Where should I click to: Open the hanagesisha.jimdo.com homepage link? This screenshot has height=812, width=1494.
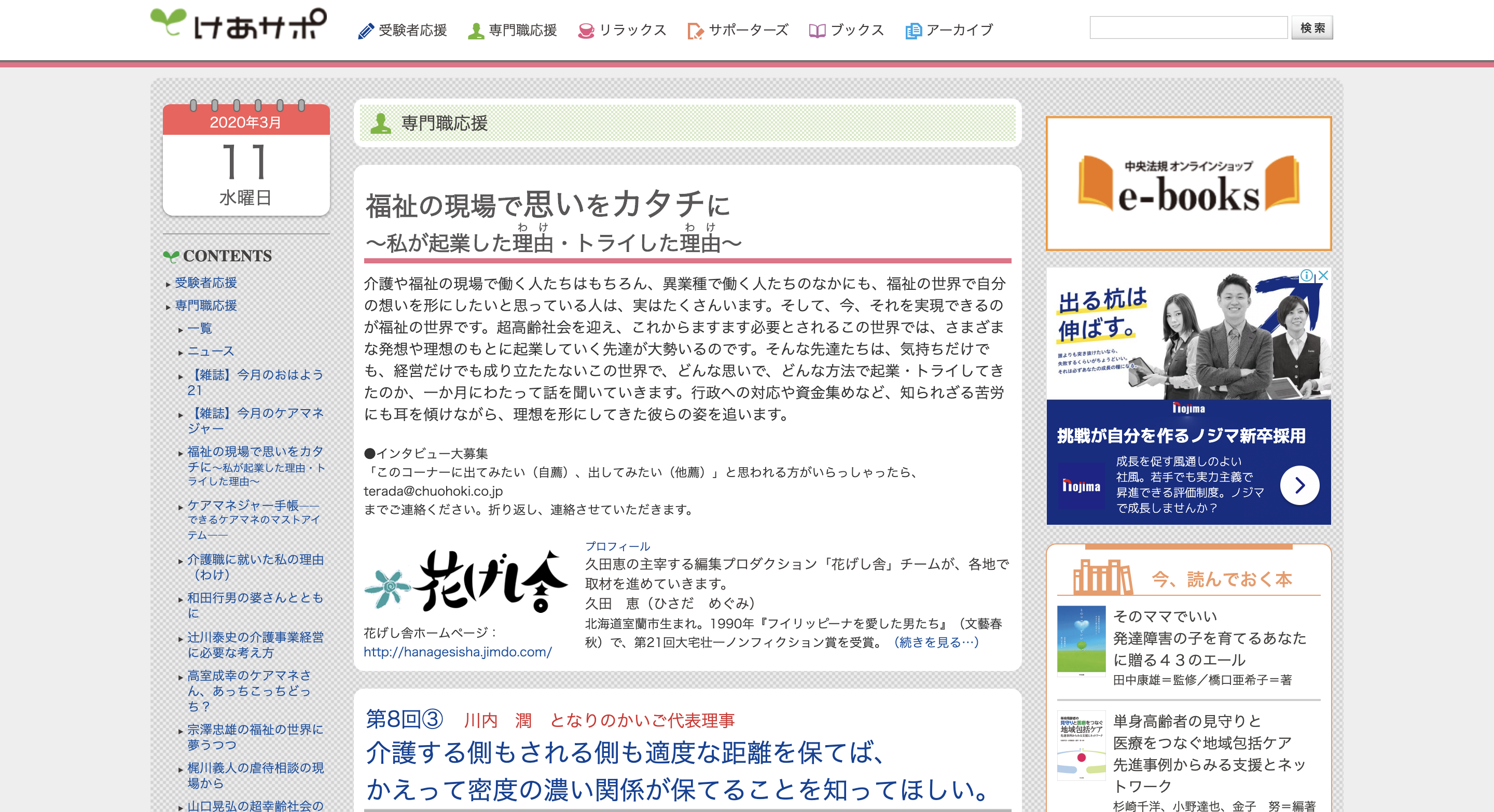458,652
